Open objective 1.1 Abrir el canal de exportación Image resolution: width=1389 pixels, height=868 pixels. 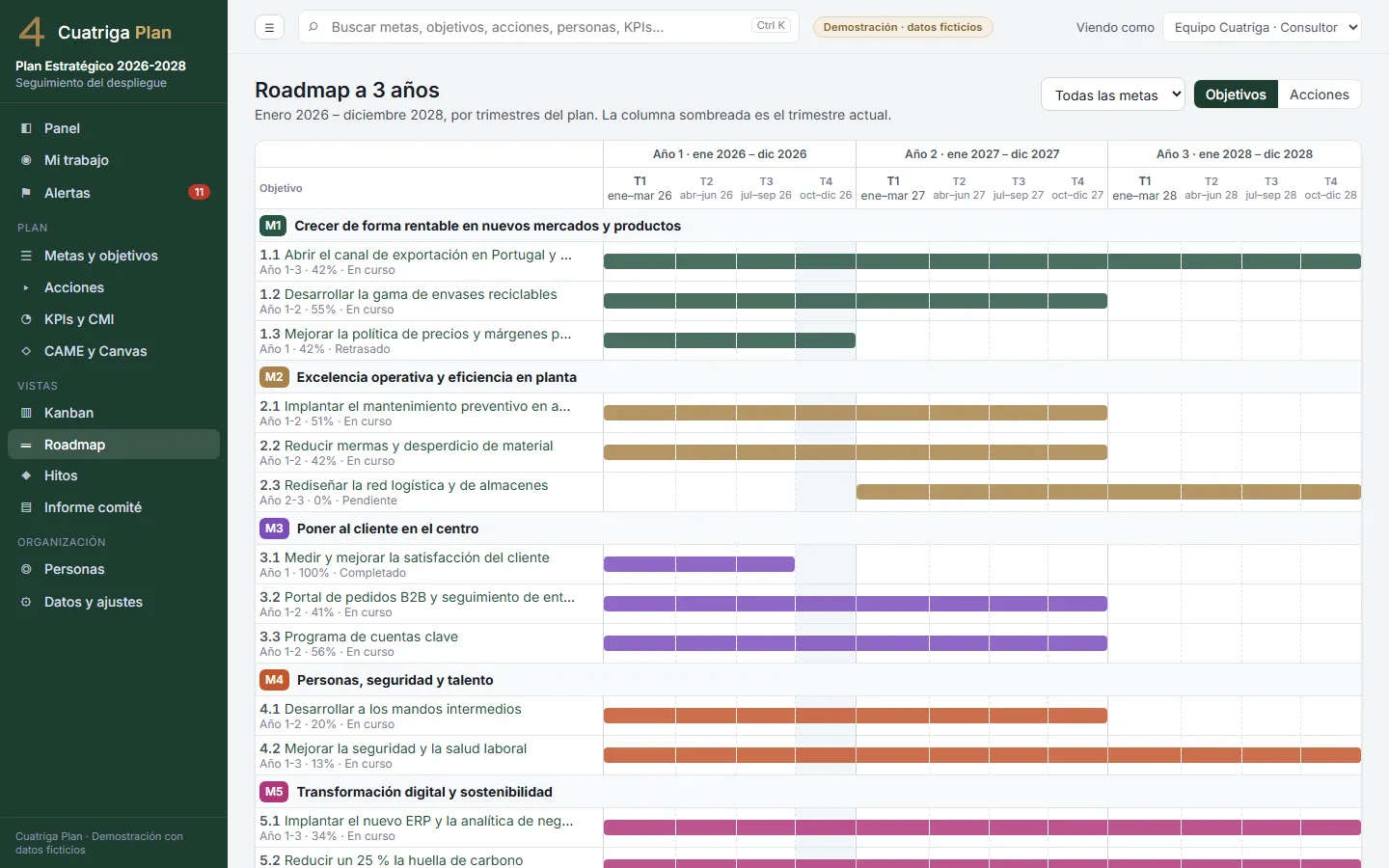(x=416, y=255)
